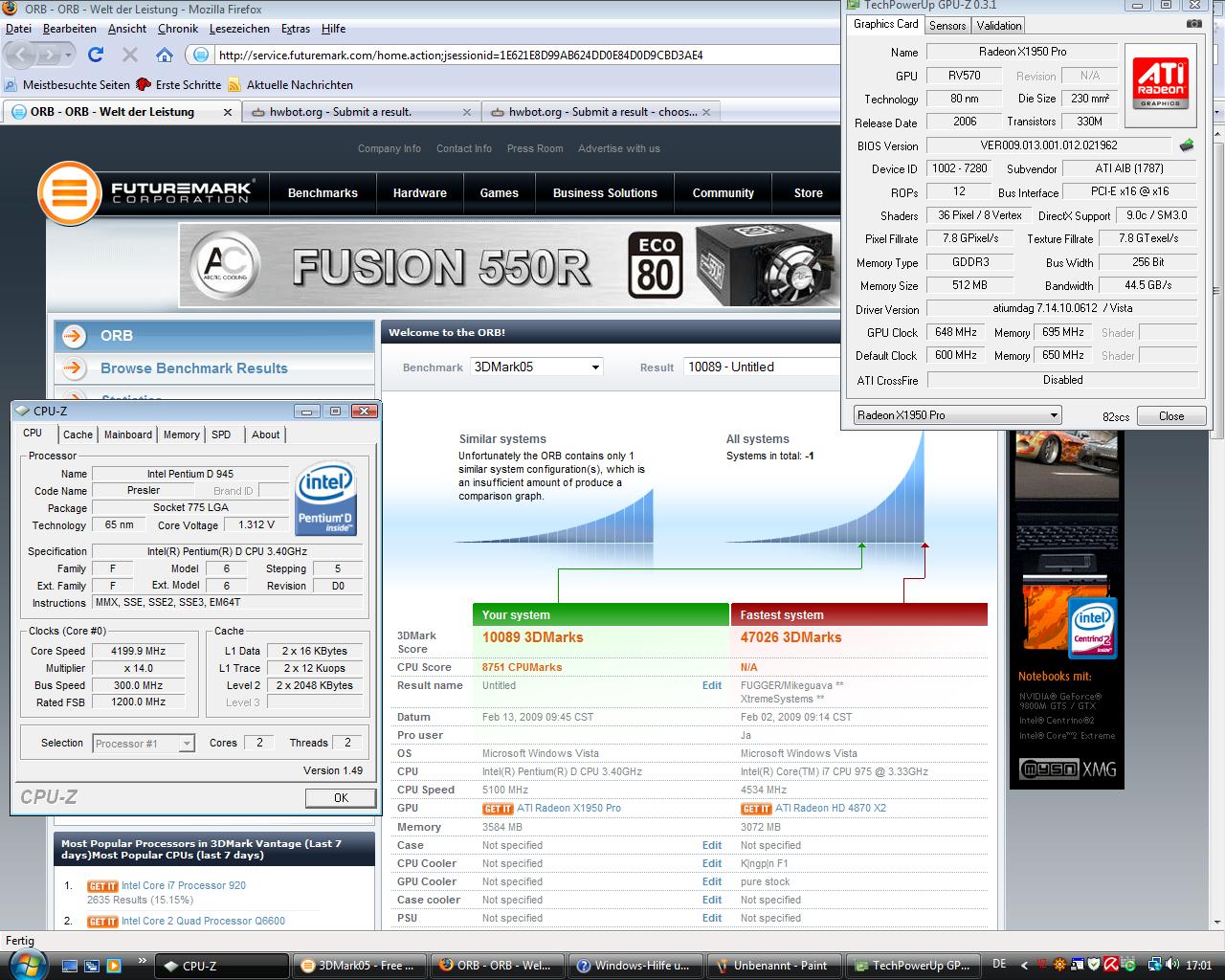Click GET IT badge for Core 2 Quad Q6600
Image resolution: width=1225 pixels, height=980 pixels.
point(102,922)
